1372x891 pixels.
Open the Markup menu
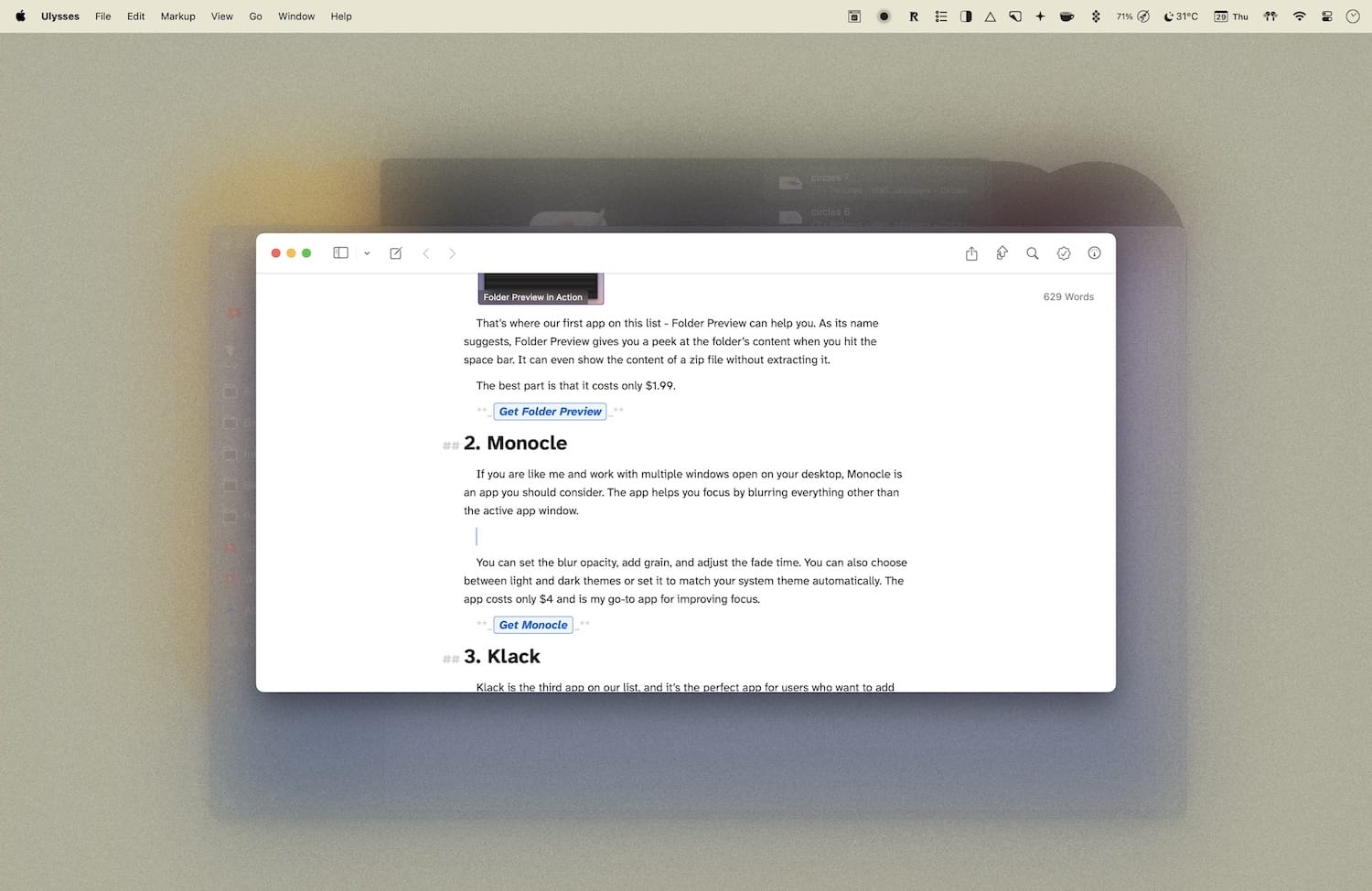(178, 16)
